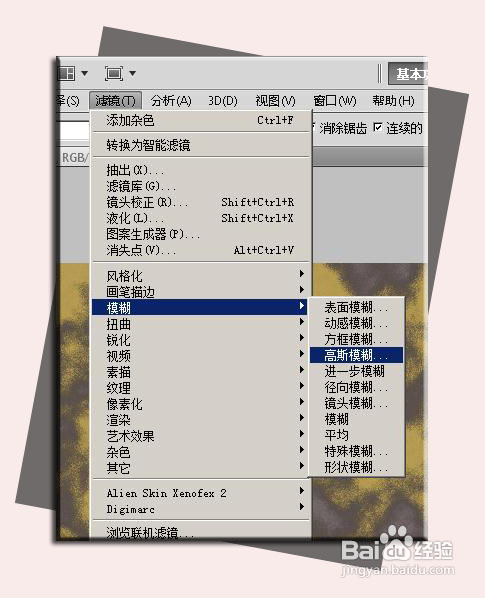485x598 pixels.
Task: Click the screen mode icon
Action: [114, 73]
